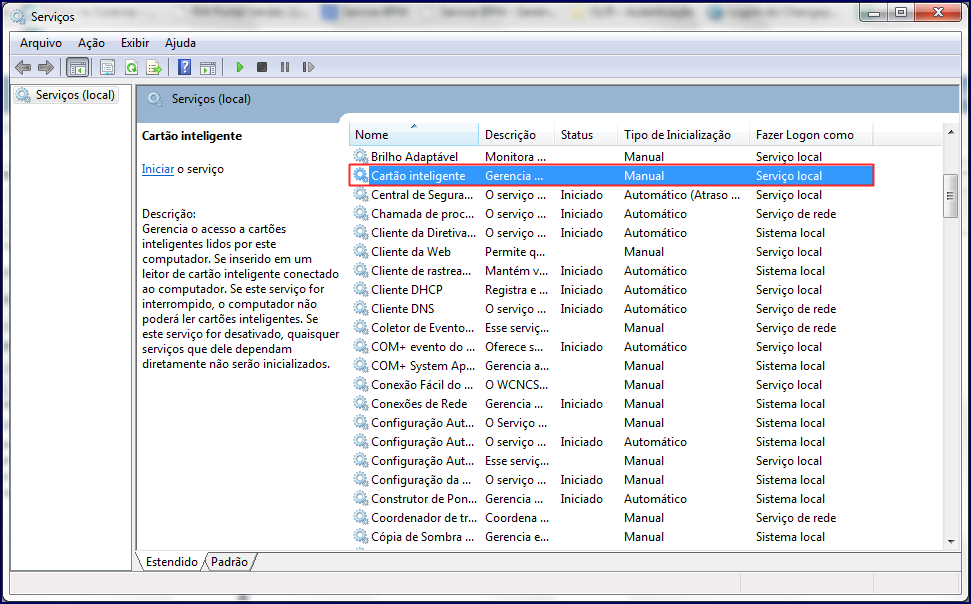The image size is (971, 604).
Task: Sort by the Nome column header
Action: coord(414,134)
